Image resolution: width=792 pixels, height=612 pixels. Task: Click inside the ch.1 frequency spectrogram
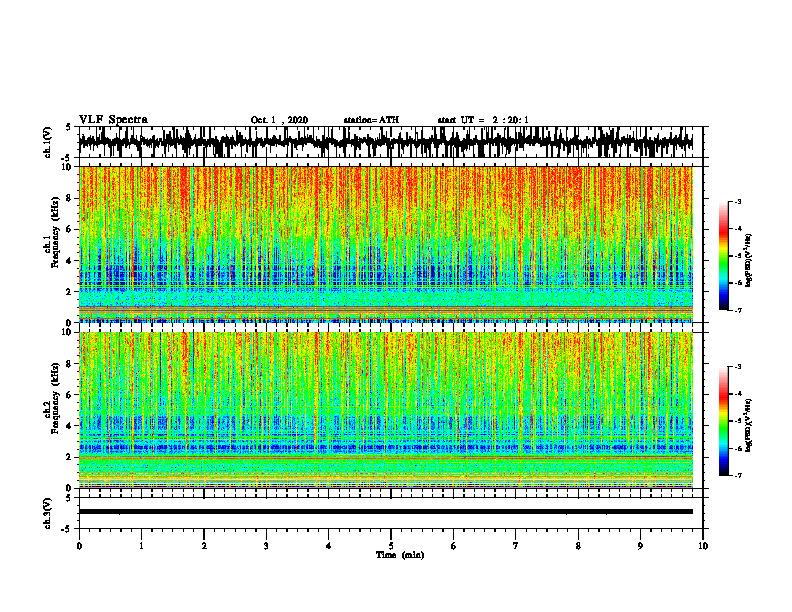(385, 244)
